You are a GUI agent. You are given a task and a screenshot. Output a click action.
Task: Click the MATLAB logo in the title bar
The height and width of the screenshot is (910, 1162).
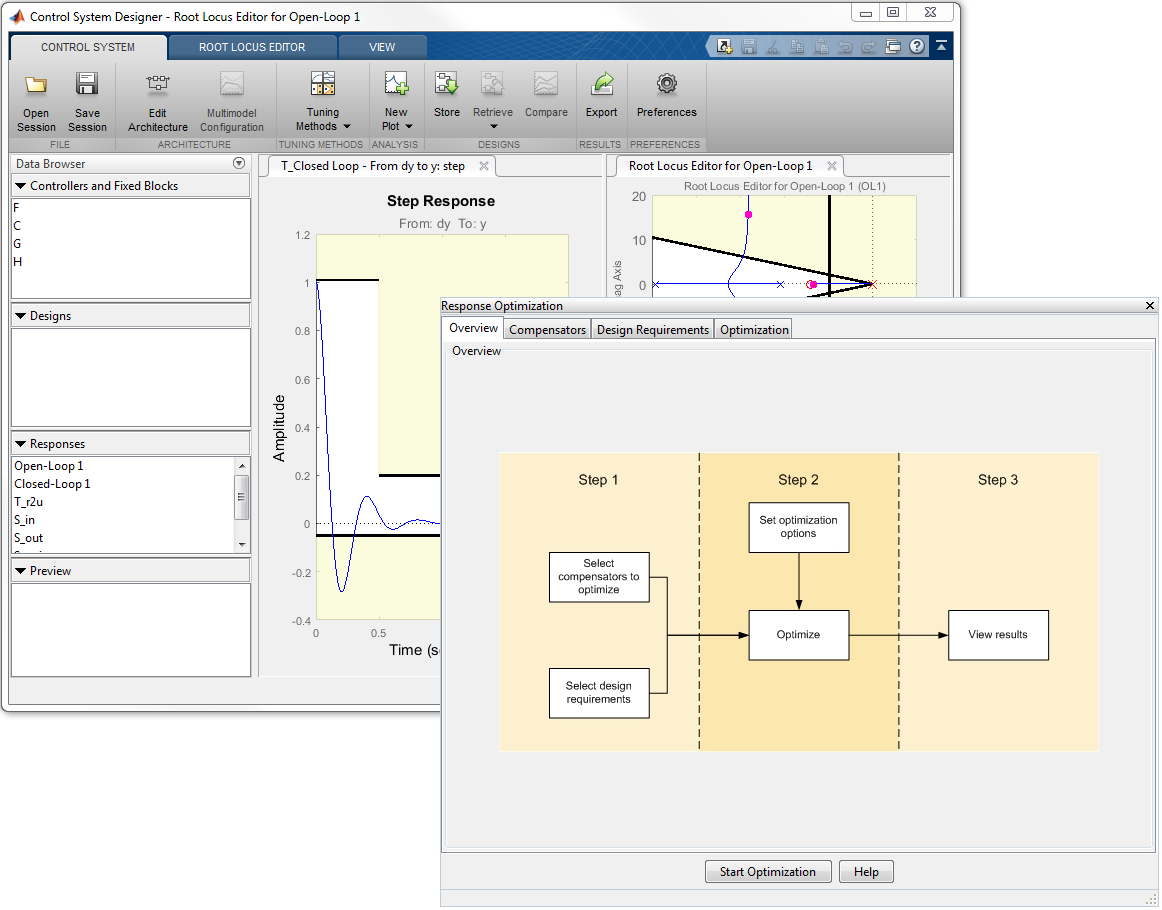(x=16, y=16)
